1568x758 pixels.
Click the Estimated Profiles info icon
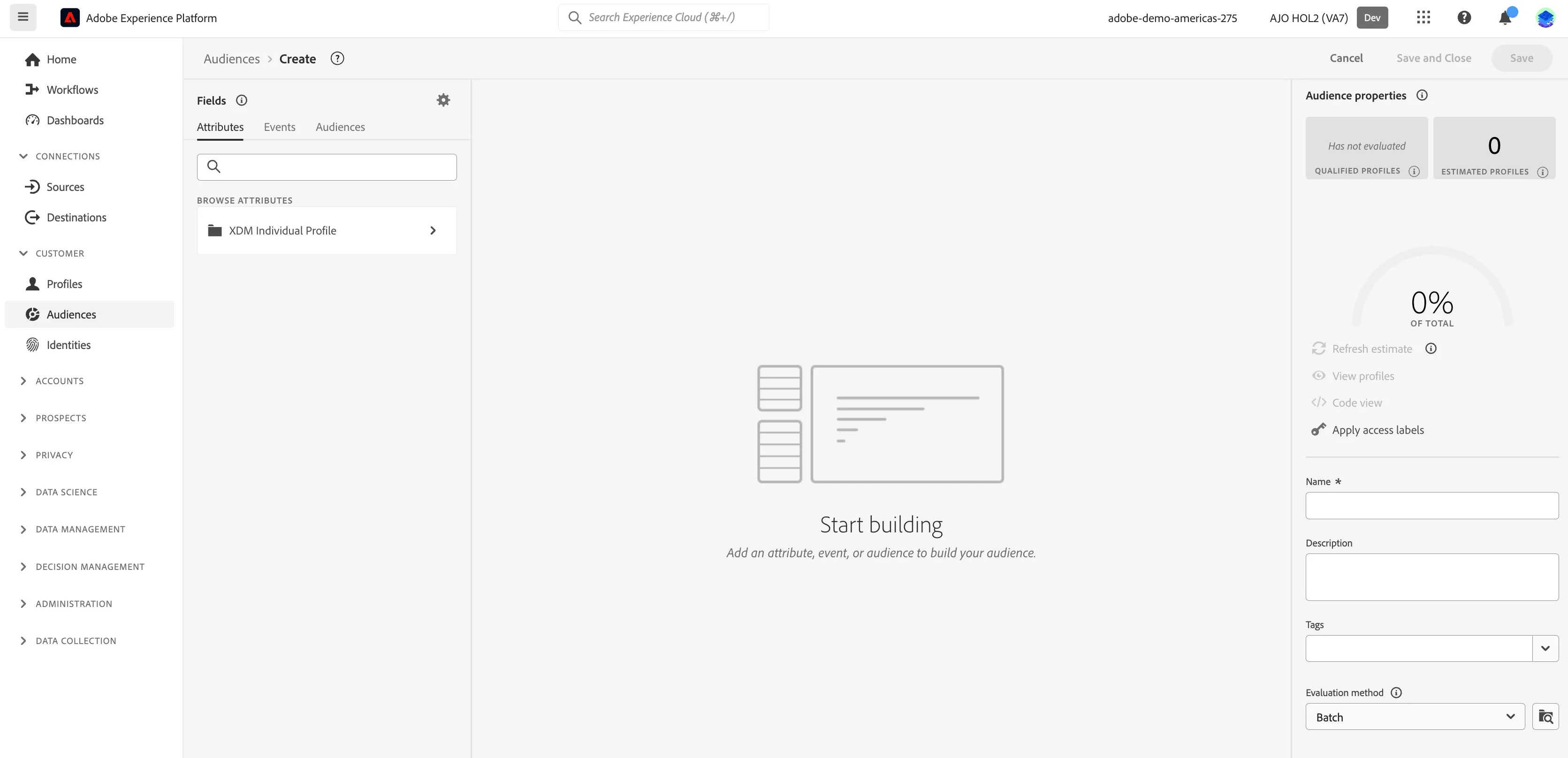[1543, 172]
